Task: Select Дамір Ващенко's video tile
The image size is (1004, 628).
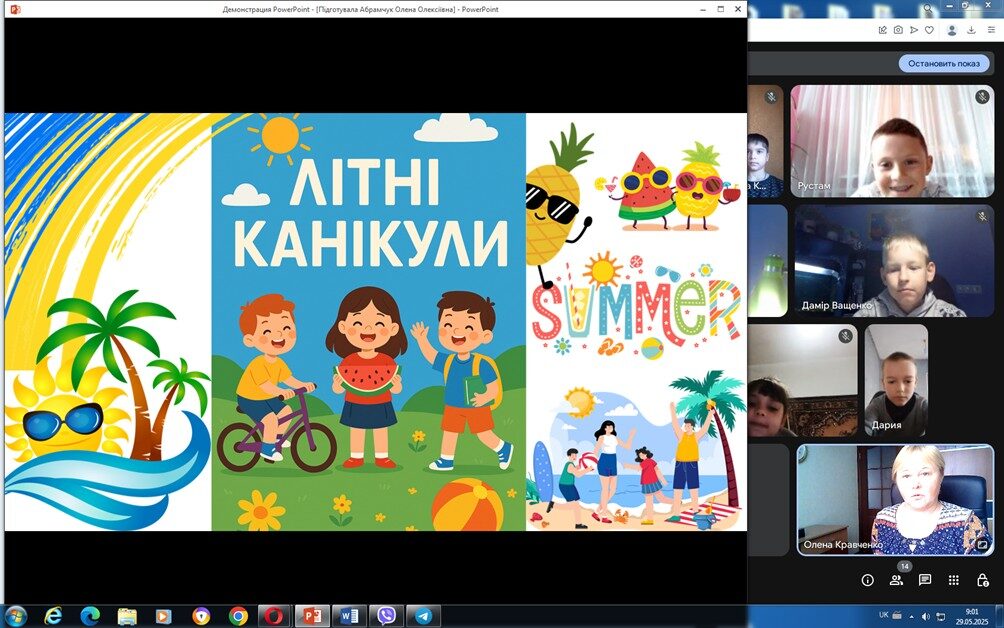Action: 895,261
